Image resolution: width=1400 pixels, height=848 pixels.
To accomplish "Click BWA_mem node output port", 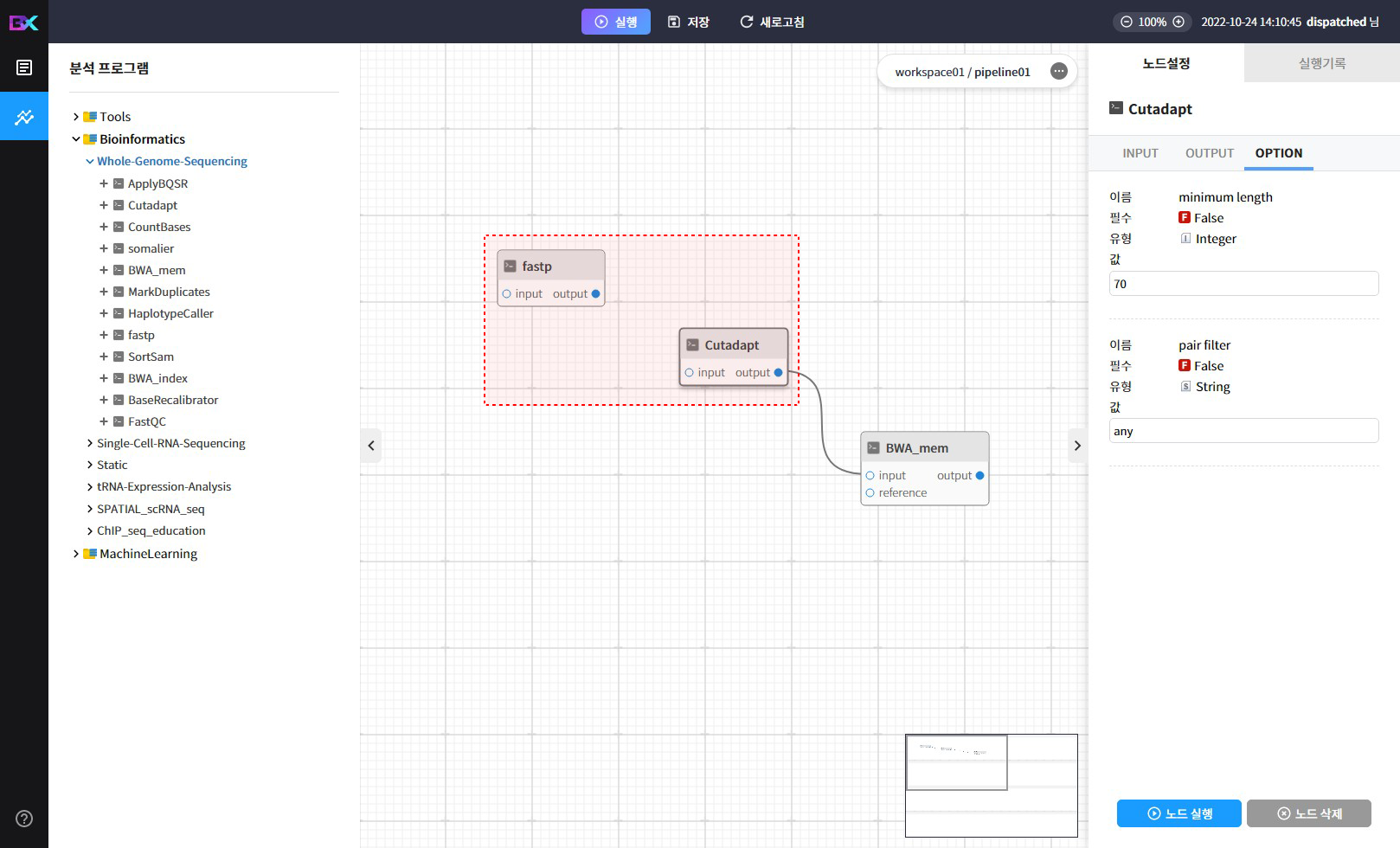I will pos(979,476).
